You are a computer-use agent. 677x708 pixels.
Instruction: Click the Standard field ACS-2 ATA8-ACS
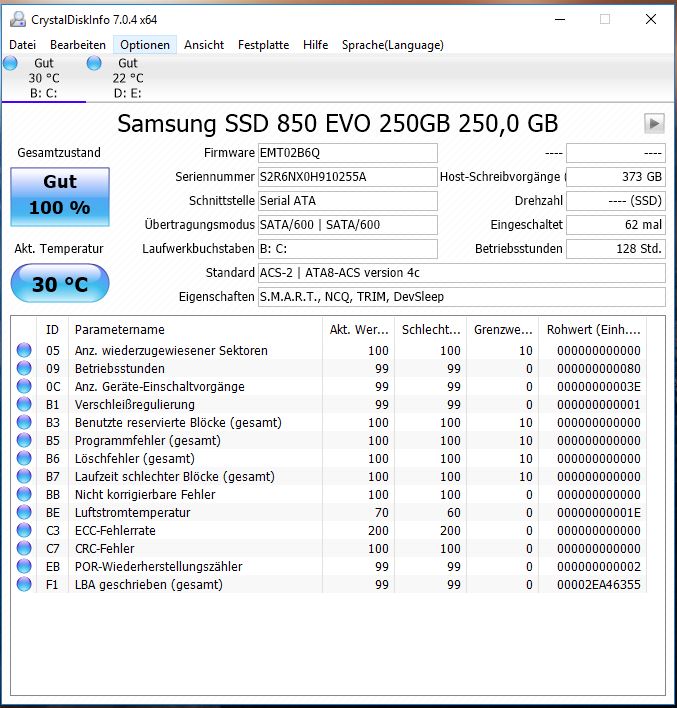462,273
